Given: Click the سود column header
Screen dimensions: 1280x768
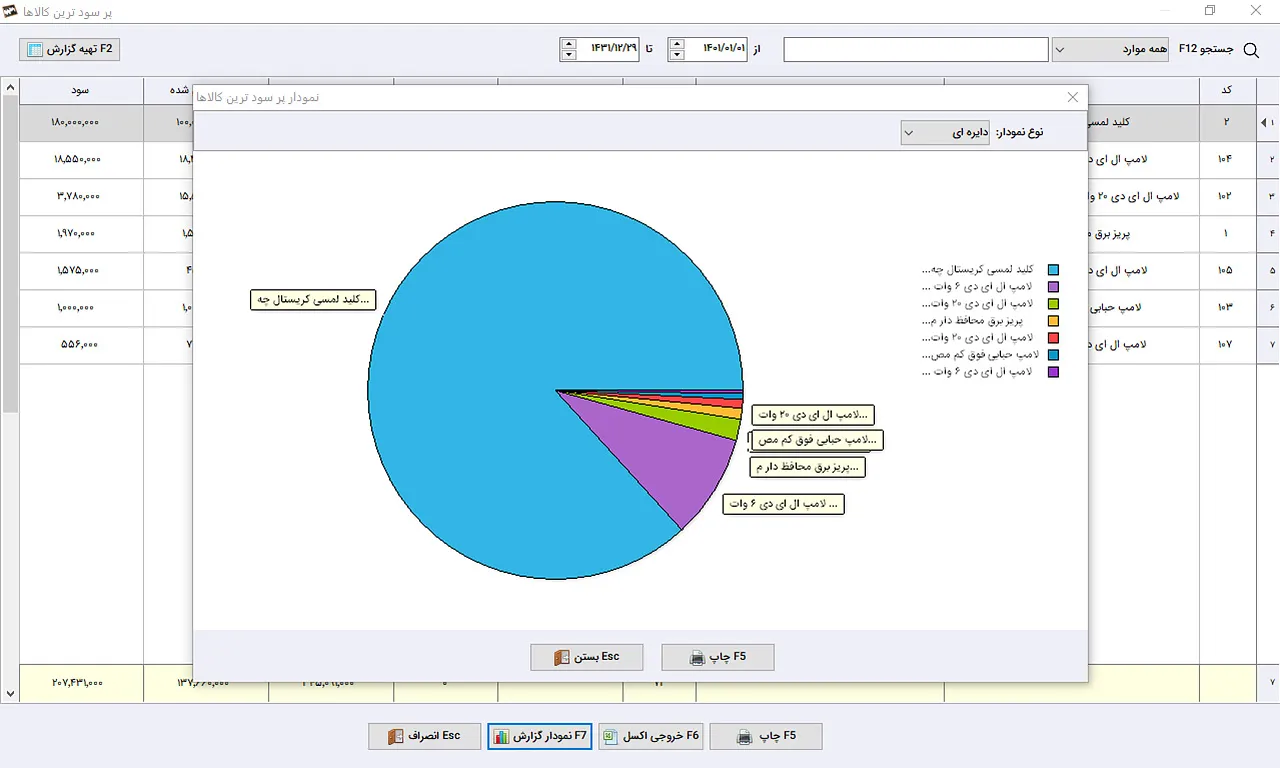Looking at the screenshot, I should (x=81, y=91).
